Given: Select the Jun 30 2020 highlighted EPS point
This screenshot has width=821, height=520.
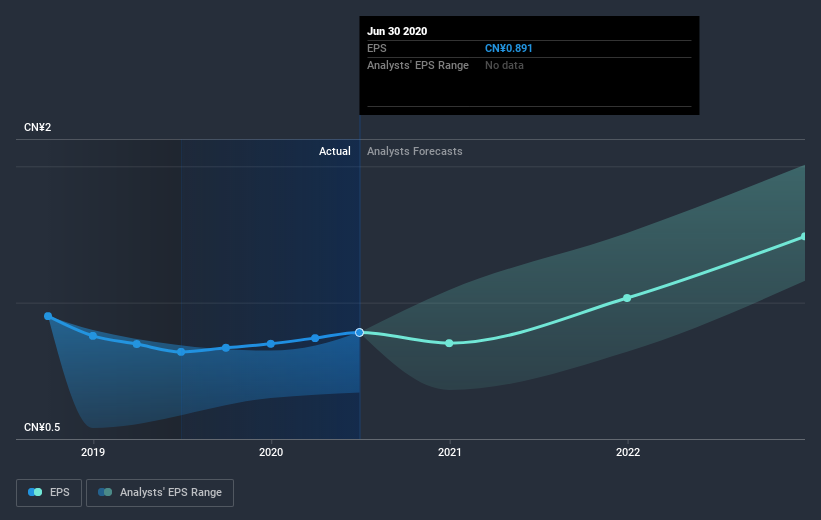Looking at the screenshot, I should [x=359, y=333].
